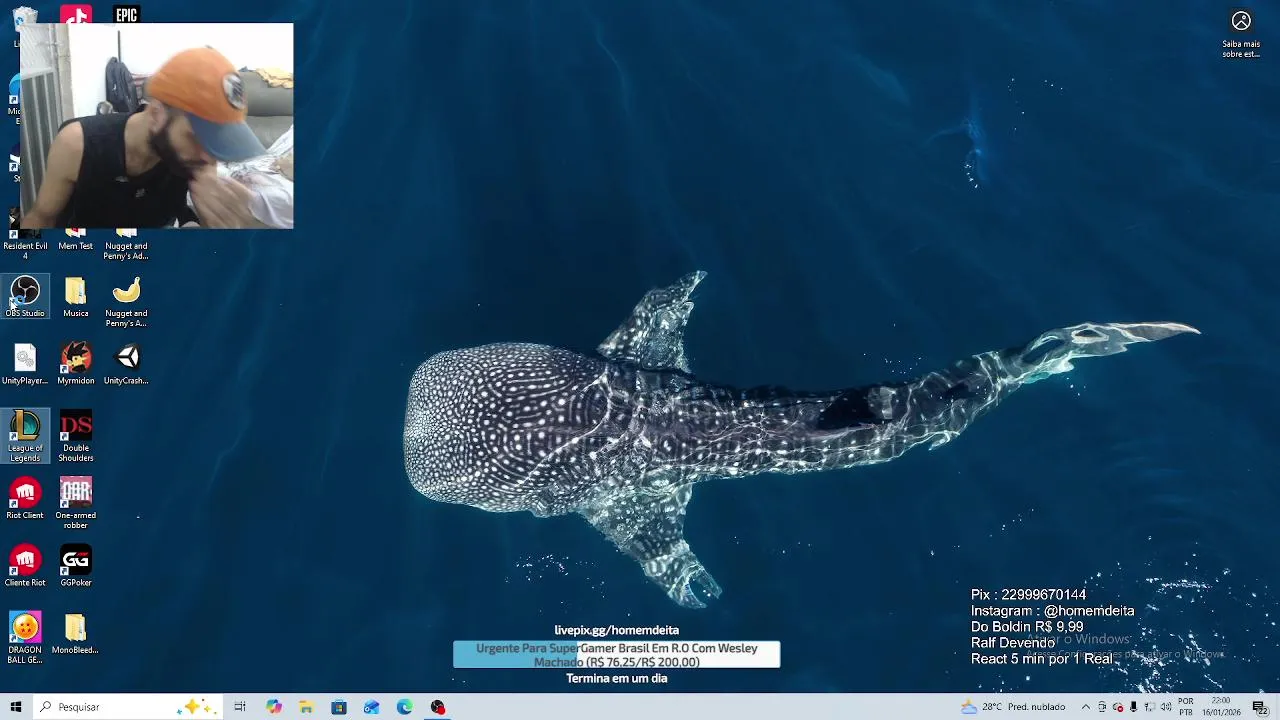Open the clock and date 22:00
The image size is (1280, 720).
1221,707
